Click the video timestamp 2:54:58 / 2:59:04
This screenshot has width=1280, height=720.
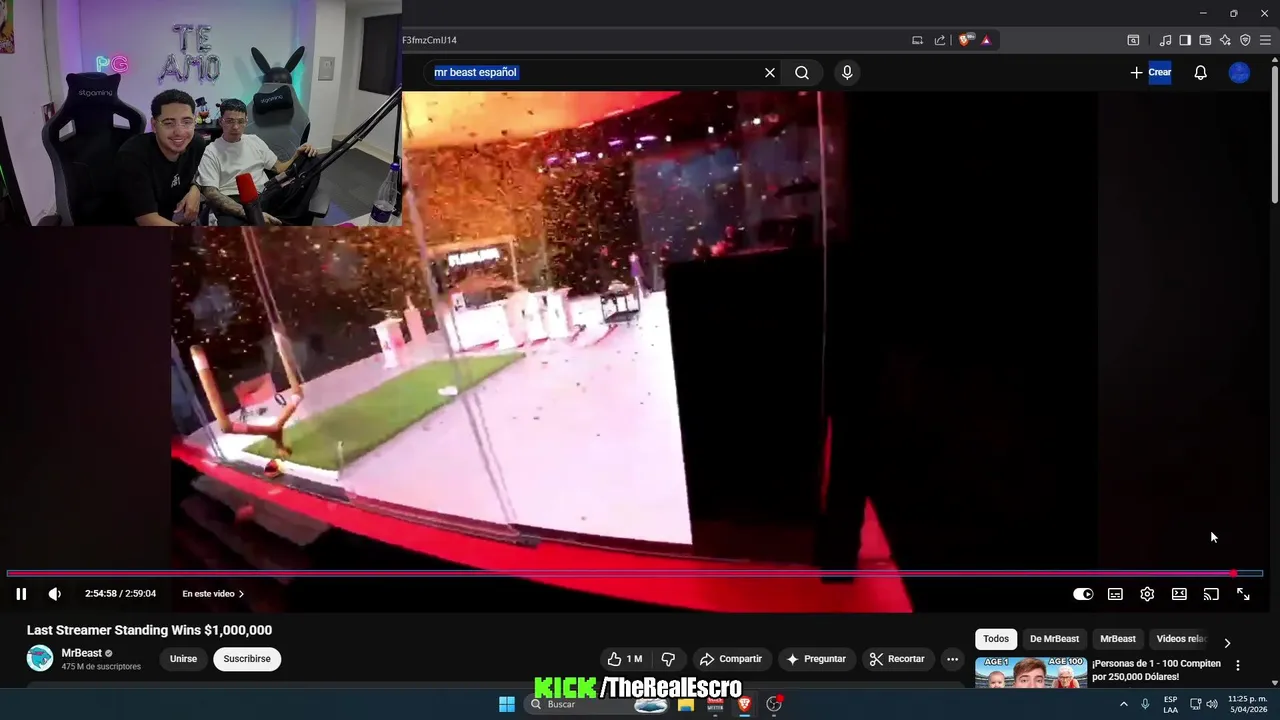[120, 594]
